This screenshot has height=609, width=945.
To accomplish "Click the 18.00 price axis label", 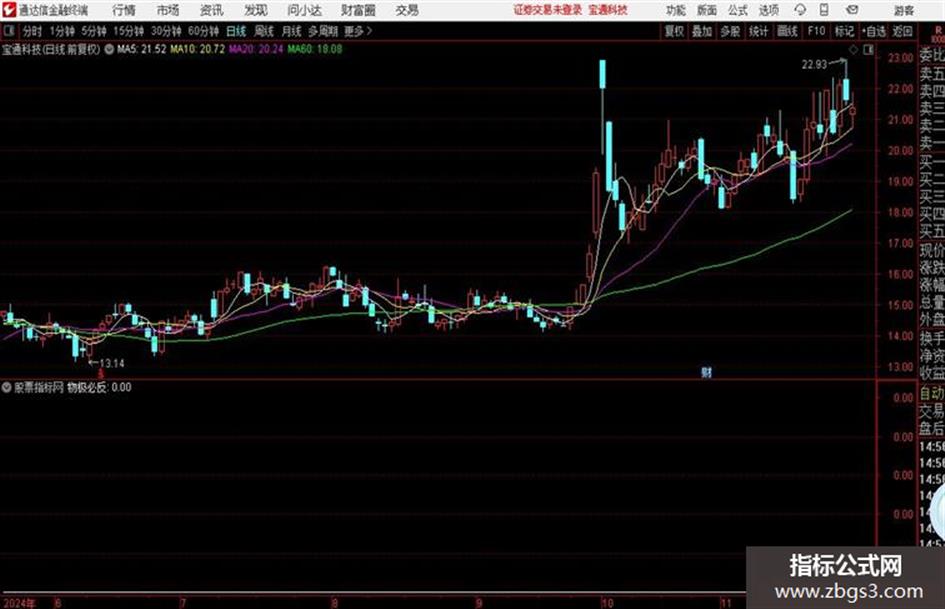I will (900, 212).
